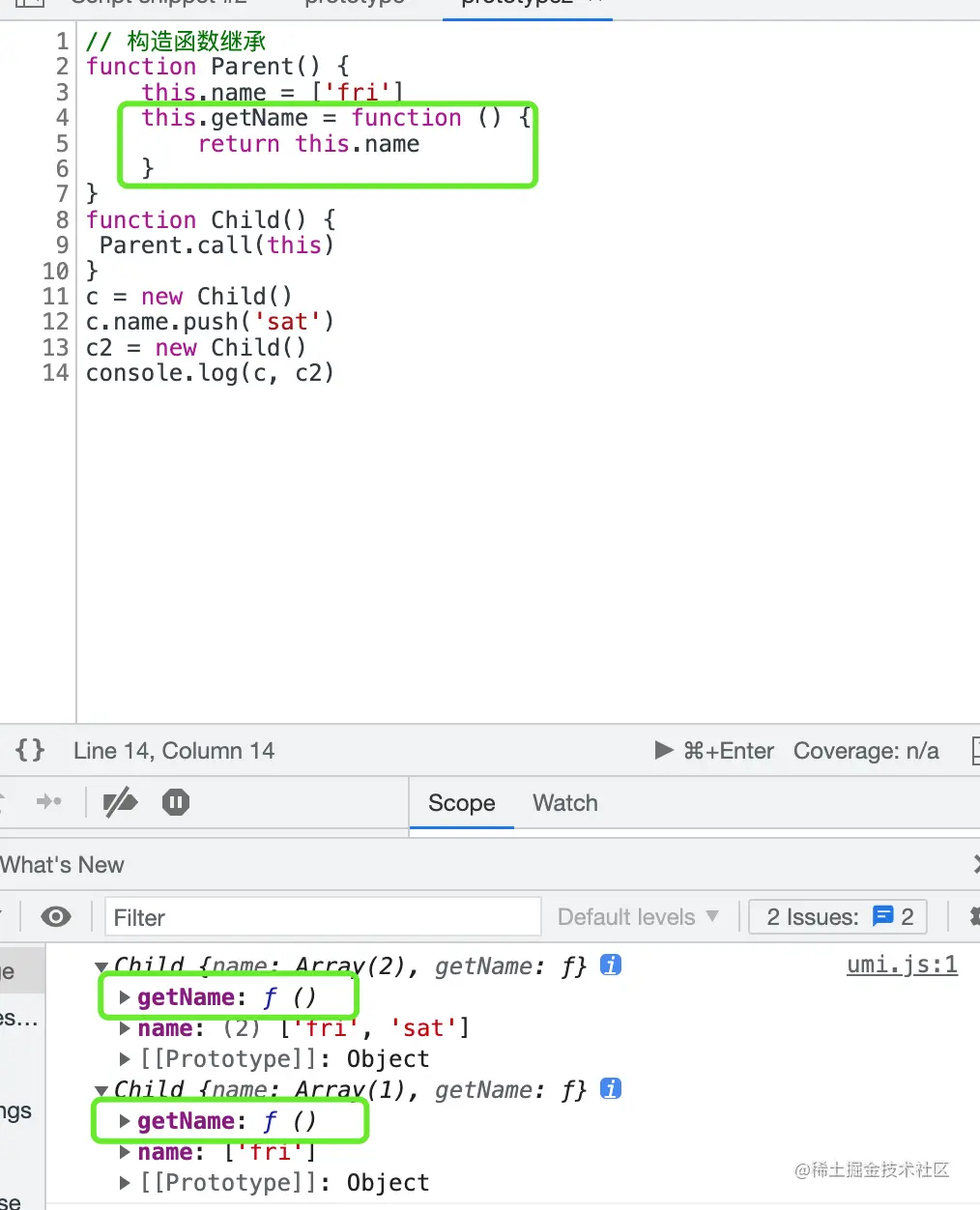Run the snippet with ⌘+Enter button
980x1210 pixels.
point(714,751)
